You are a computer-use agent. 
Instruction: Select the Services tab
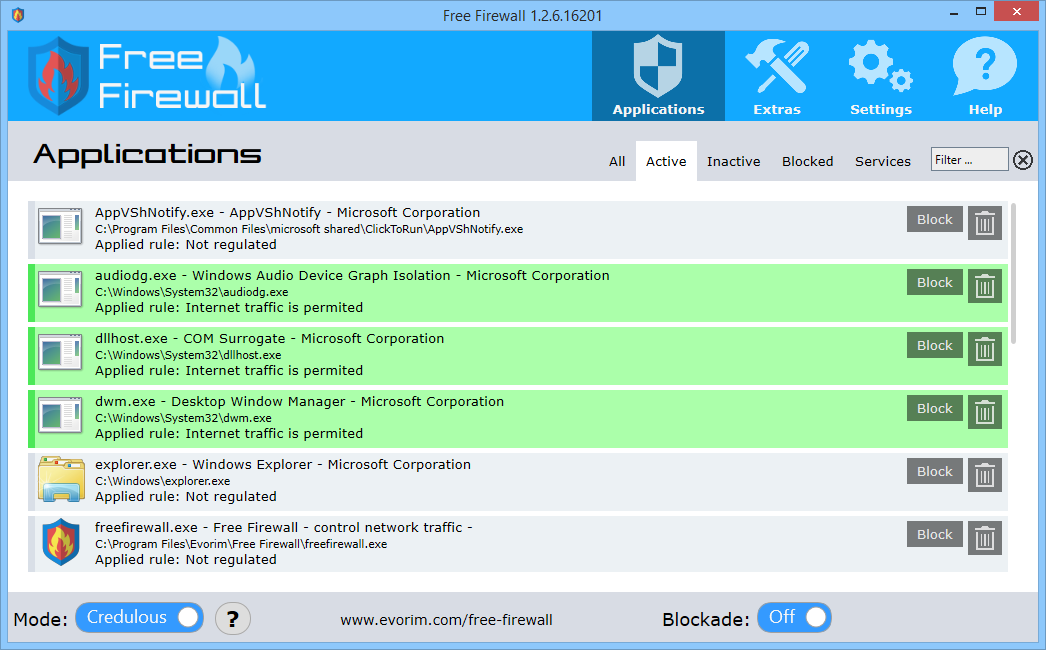click(x=882, y=161)
